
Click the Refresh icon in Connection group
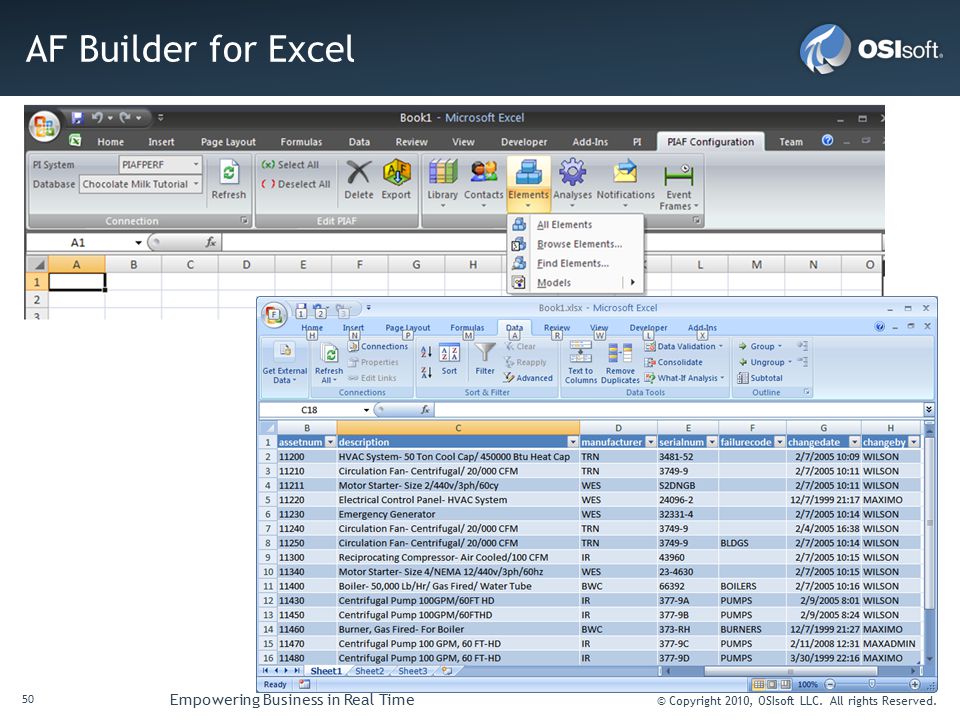pos(228,172)
